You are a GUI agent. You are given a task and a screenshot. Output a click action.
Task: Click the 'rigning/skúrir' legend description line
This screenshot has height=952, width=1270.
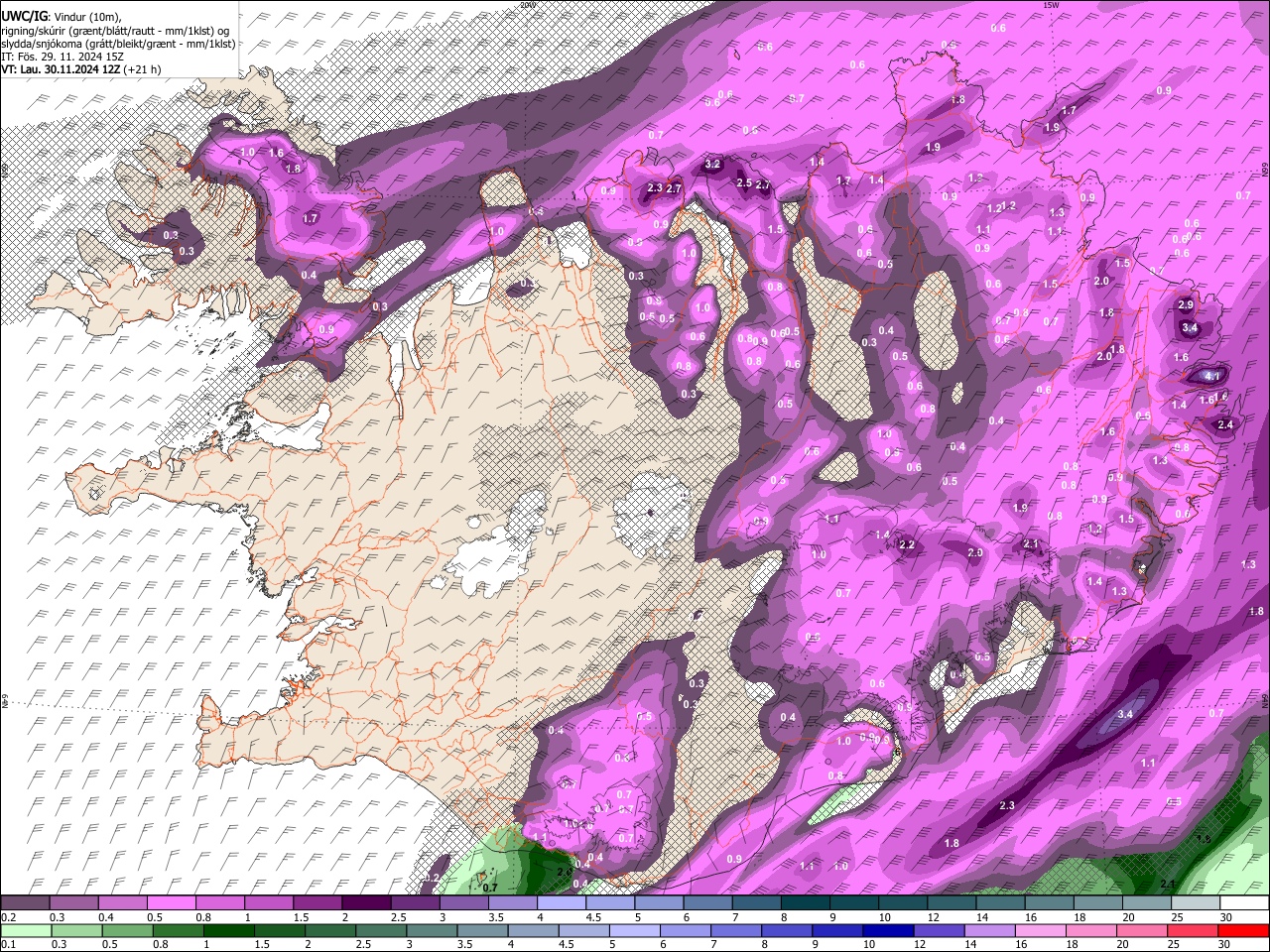tap(114, 30)
